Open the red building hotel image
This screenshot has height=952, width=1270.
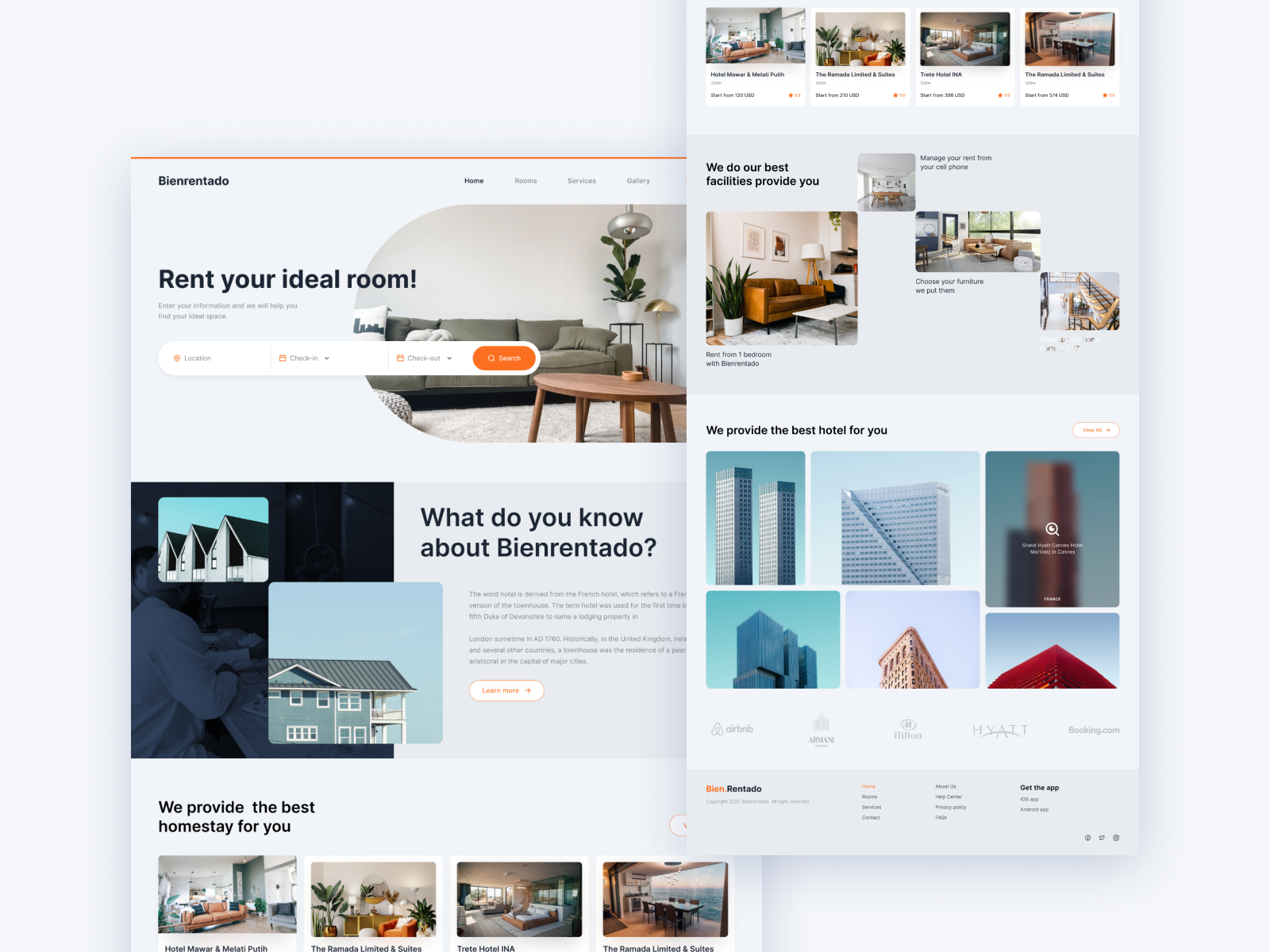(x=1053, y=651)
